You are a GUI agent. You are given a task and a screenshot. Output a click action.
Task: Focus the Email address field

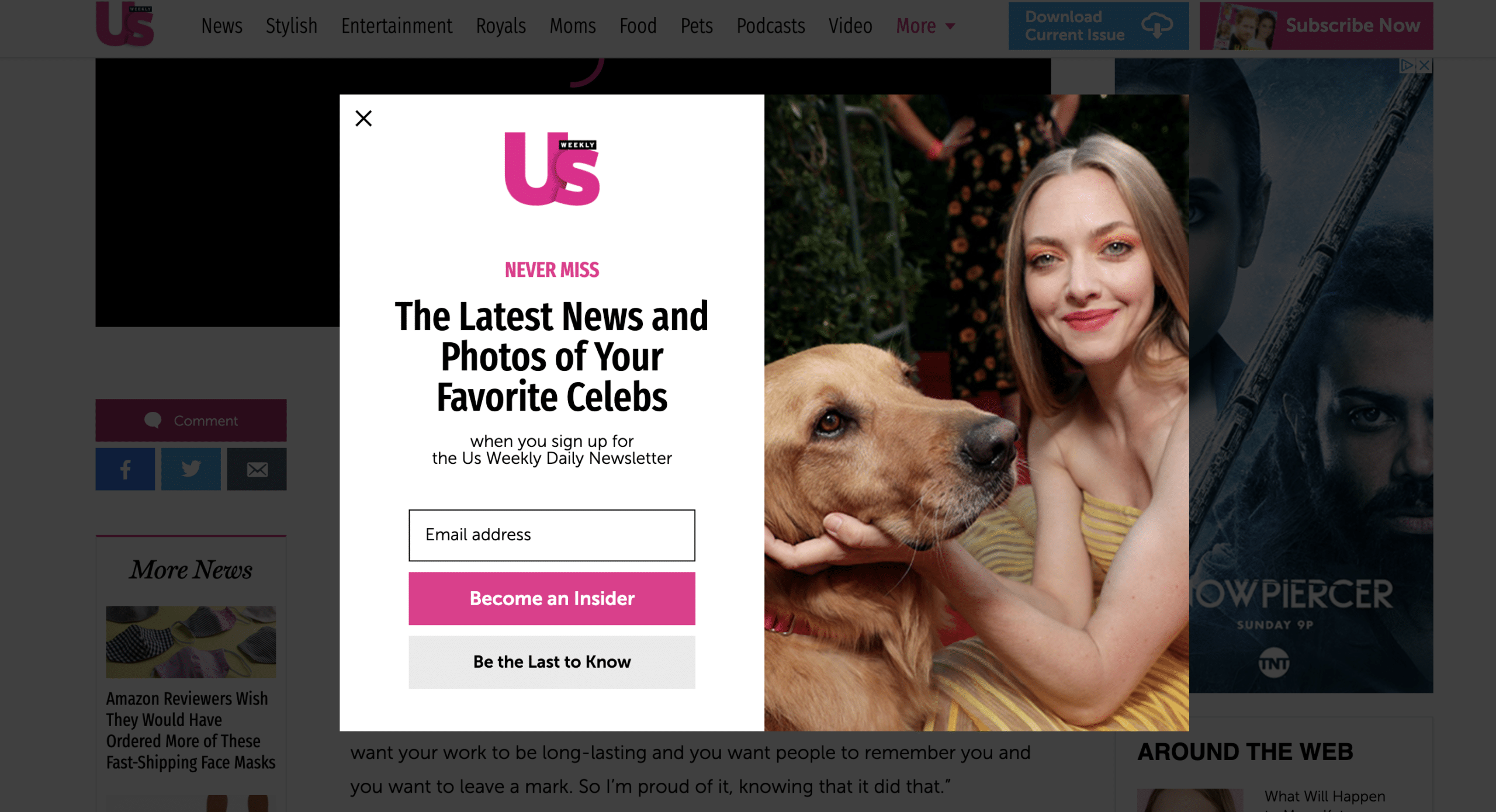point(552,535)
